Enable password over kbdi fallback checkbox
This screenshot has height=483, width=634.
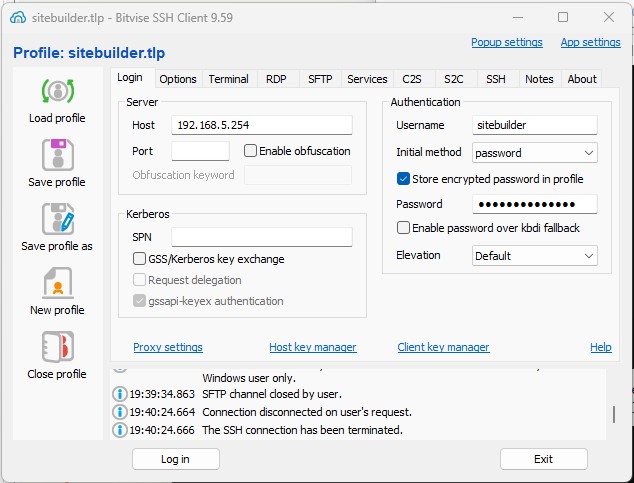click(x=403, y=228)
